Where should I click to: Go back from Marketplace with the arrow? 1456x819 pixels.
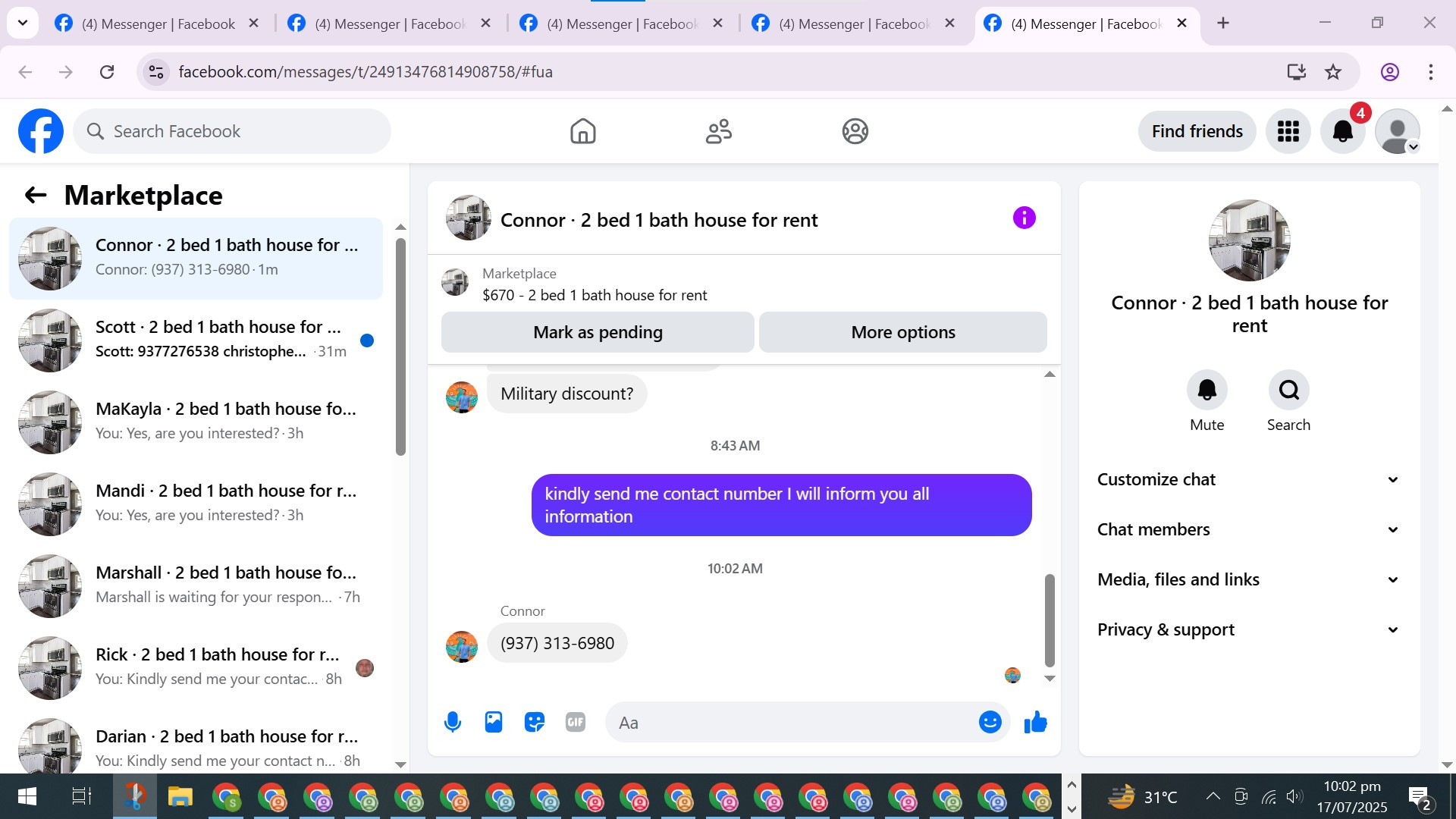[x=36, y=196]
